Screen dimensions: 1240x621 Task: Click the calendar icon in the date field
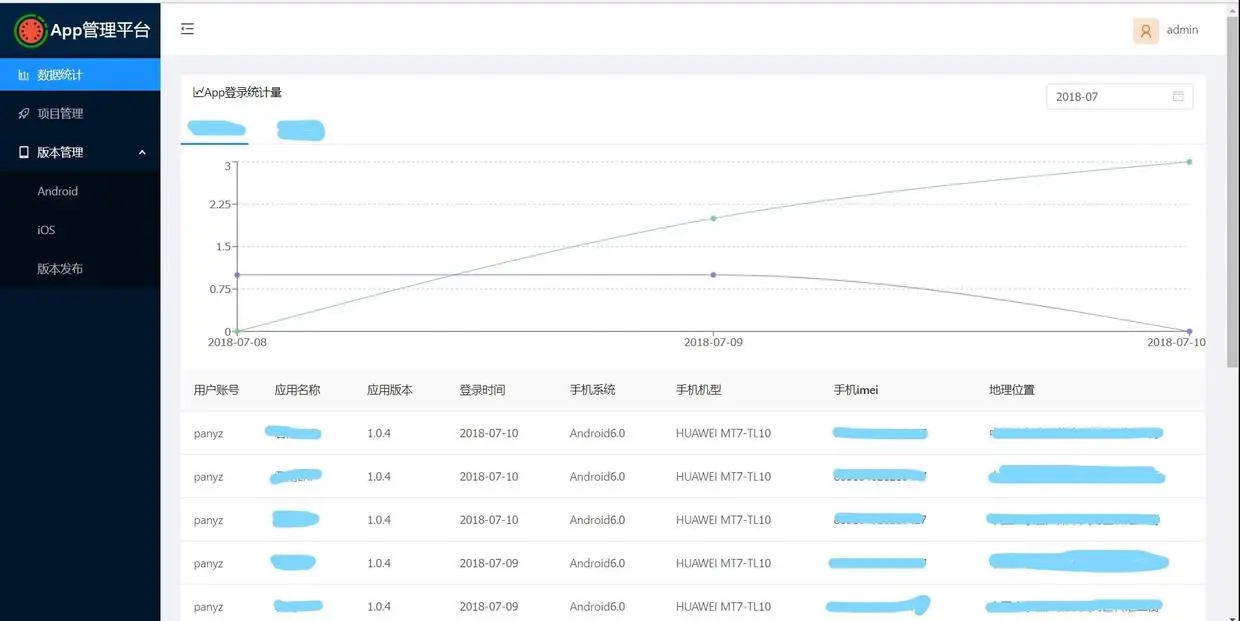coord(1178,96)
